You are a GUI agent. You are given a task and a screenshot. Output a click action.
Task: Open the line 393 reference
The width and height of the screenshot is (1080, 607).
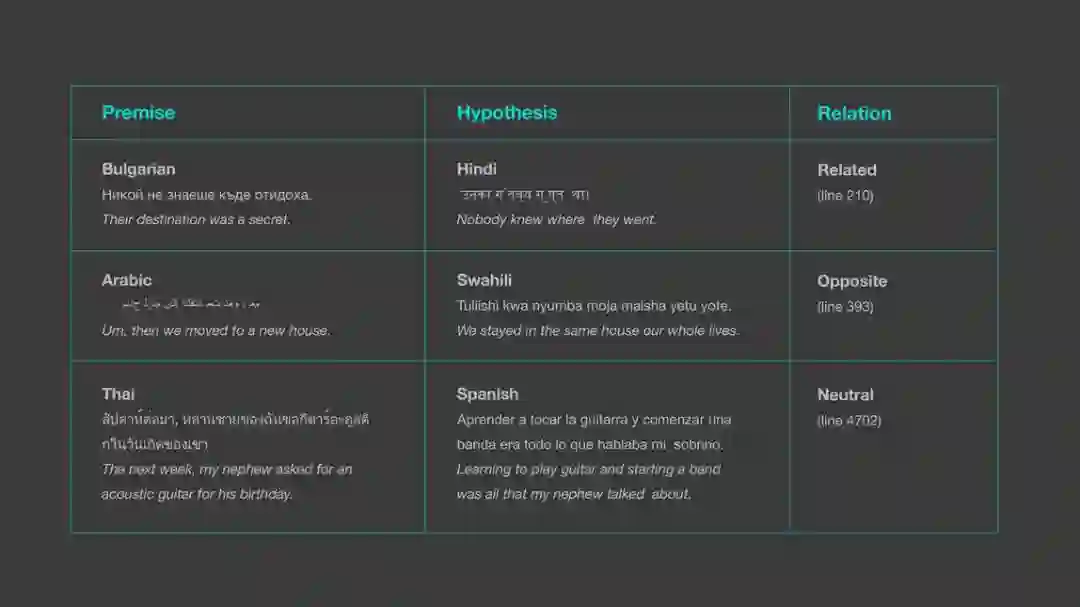pos(845,307)
